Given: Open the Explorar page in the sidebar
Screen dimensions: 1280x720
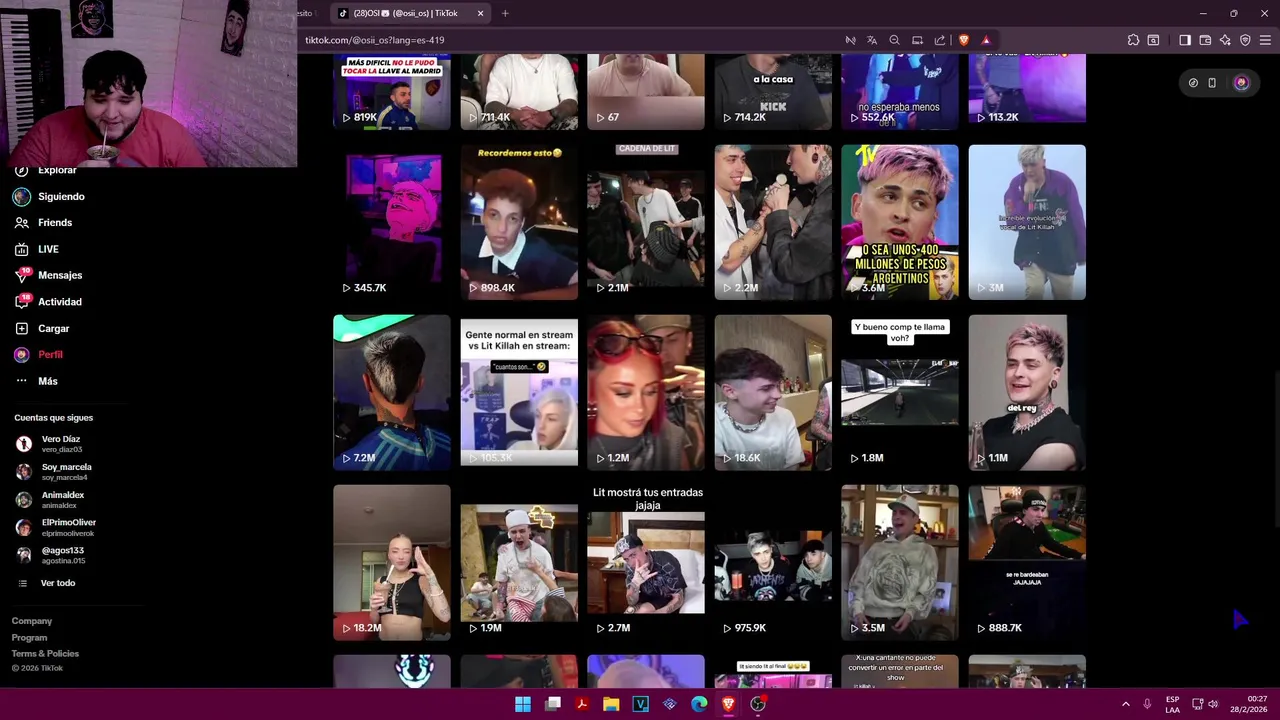Looking at the screenshot, I should [x=57, y=171].
